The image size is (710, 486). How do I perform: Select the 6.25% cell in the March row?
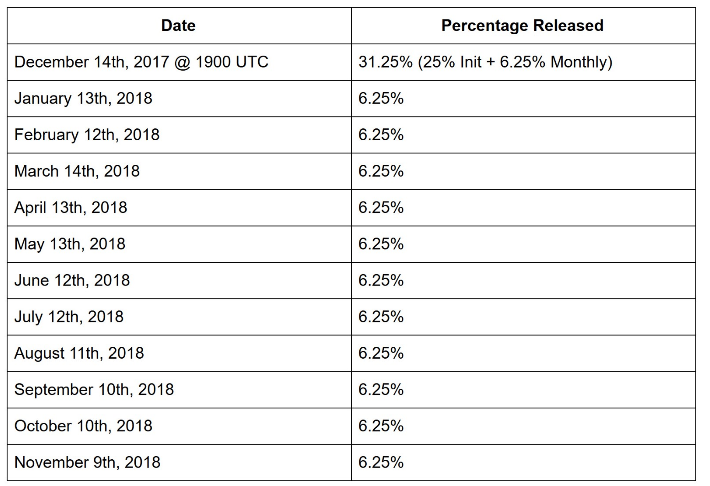pyautogui.click(x=381, y=171)
